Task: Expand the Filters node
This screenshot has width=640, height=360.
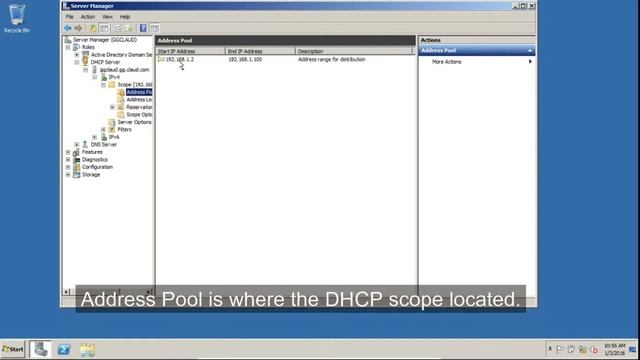Action: pos(103,129)
